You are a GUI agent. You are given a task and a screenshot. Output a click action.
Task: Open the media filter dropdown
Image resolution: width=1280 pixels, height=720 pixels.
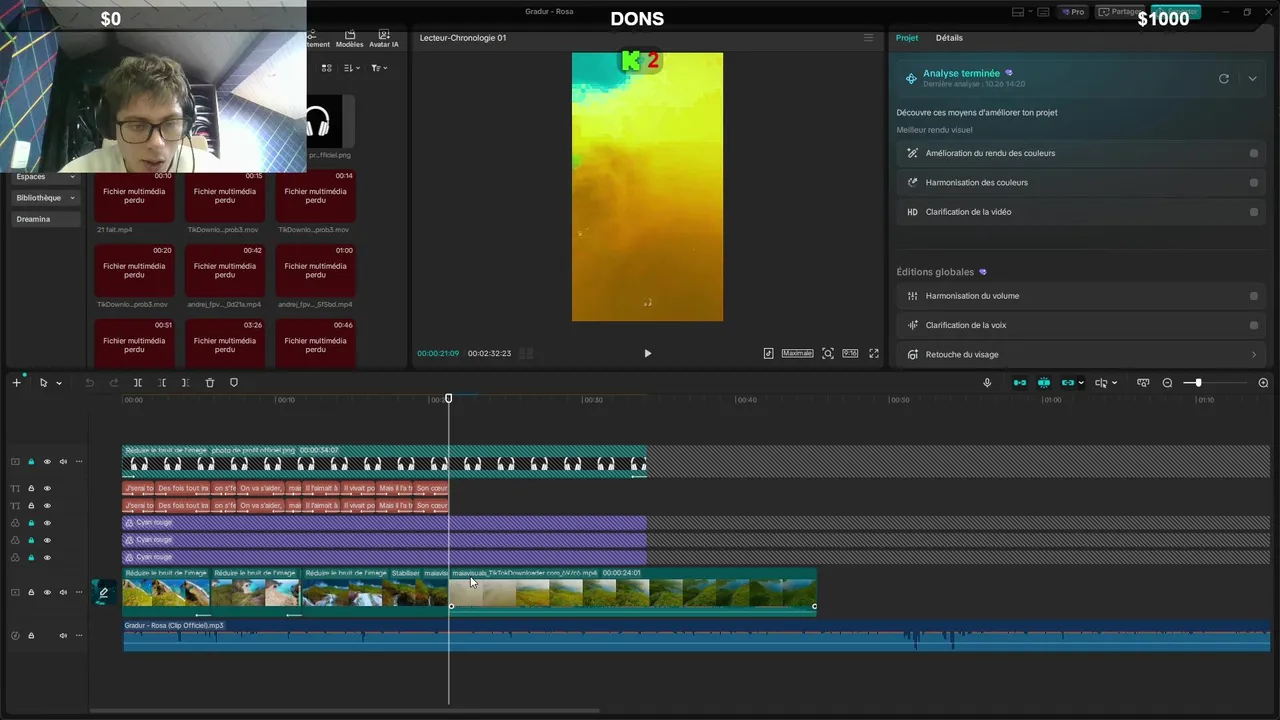[x=379, y=68]
